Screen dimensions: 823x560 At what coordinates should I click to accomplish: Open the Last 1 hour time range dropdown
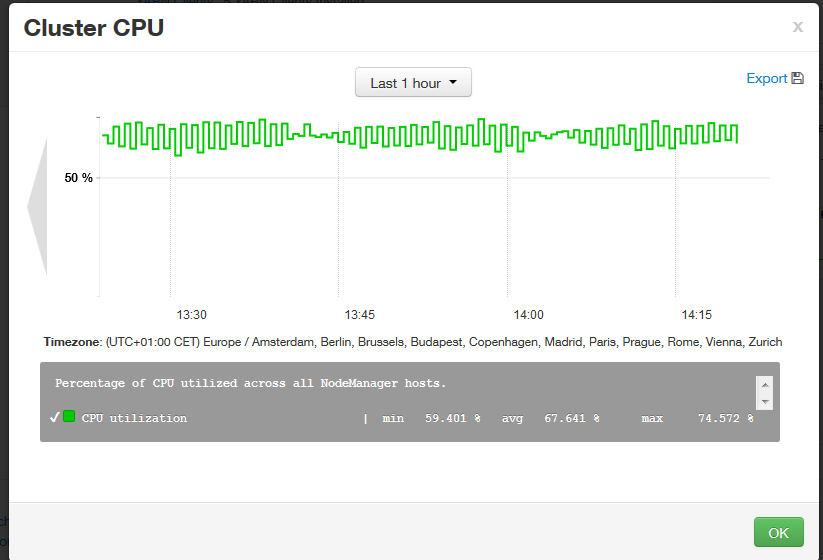coord(413,82)
